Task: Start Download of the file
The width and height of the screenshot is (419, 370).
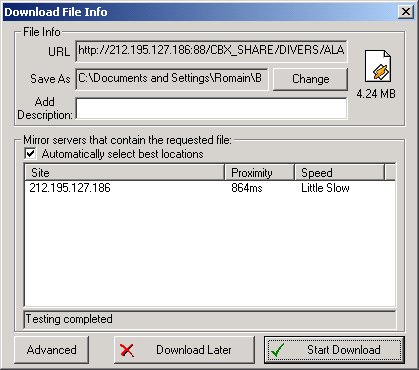Action: coord(334,350)
